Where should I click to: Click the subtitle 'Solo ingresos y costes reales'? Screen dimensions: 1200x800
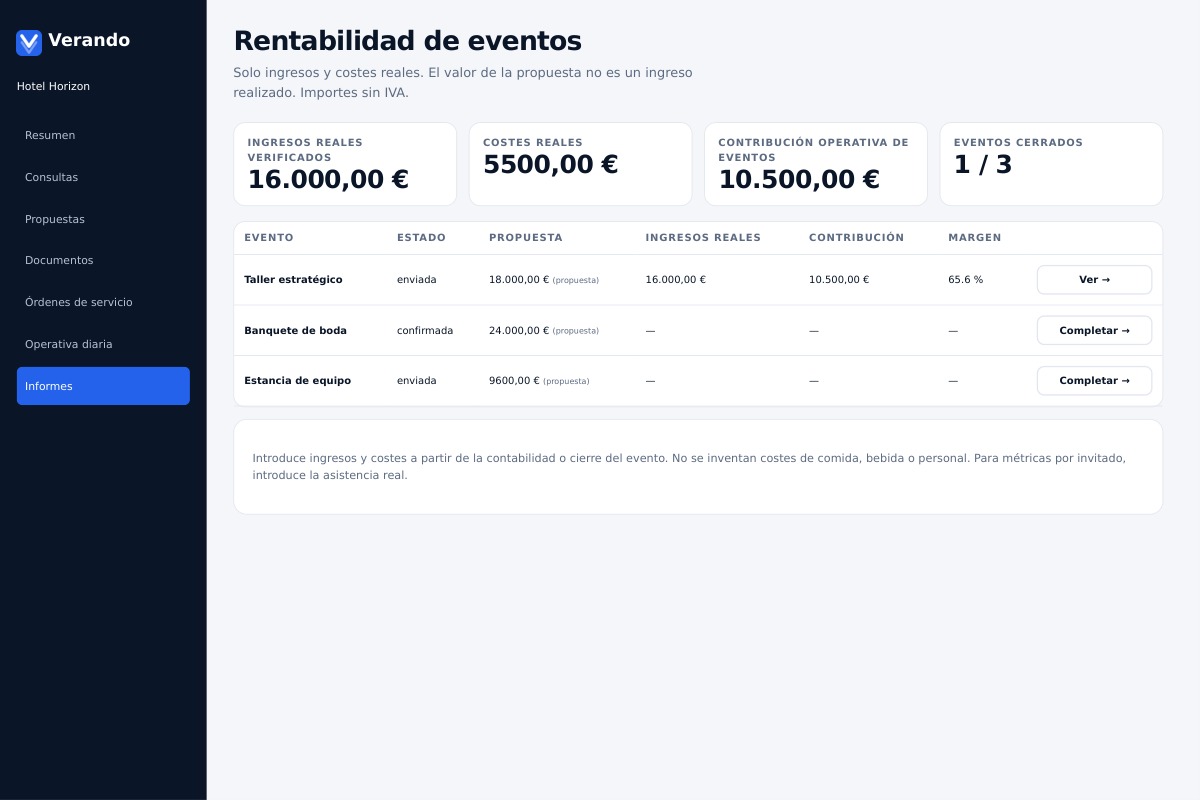click(463, 83)
